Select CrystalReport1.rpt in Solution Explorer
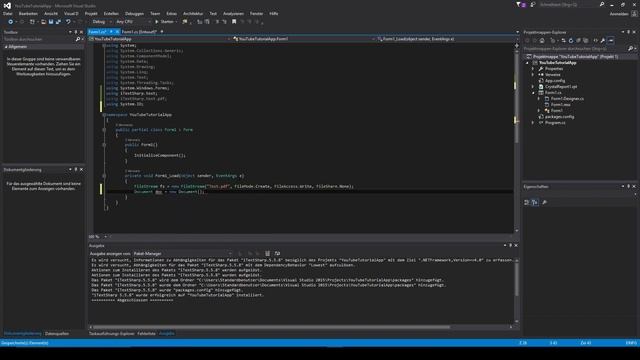Screen dimensions: 640x360 560,87
